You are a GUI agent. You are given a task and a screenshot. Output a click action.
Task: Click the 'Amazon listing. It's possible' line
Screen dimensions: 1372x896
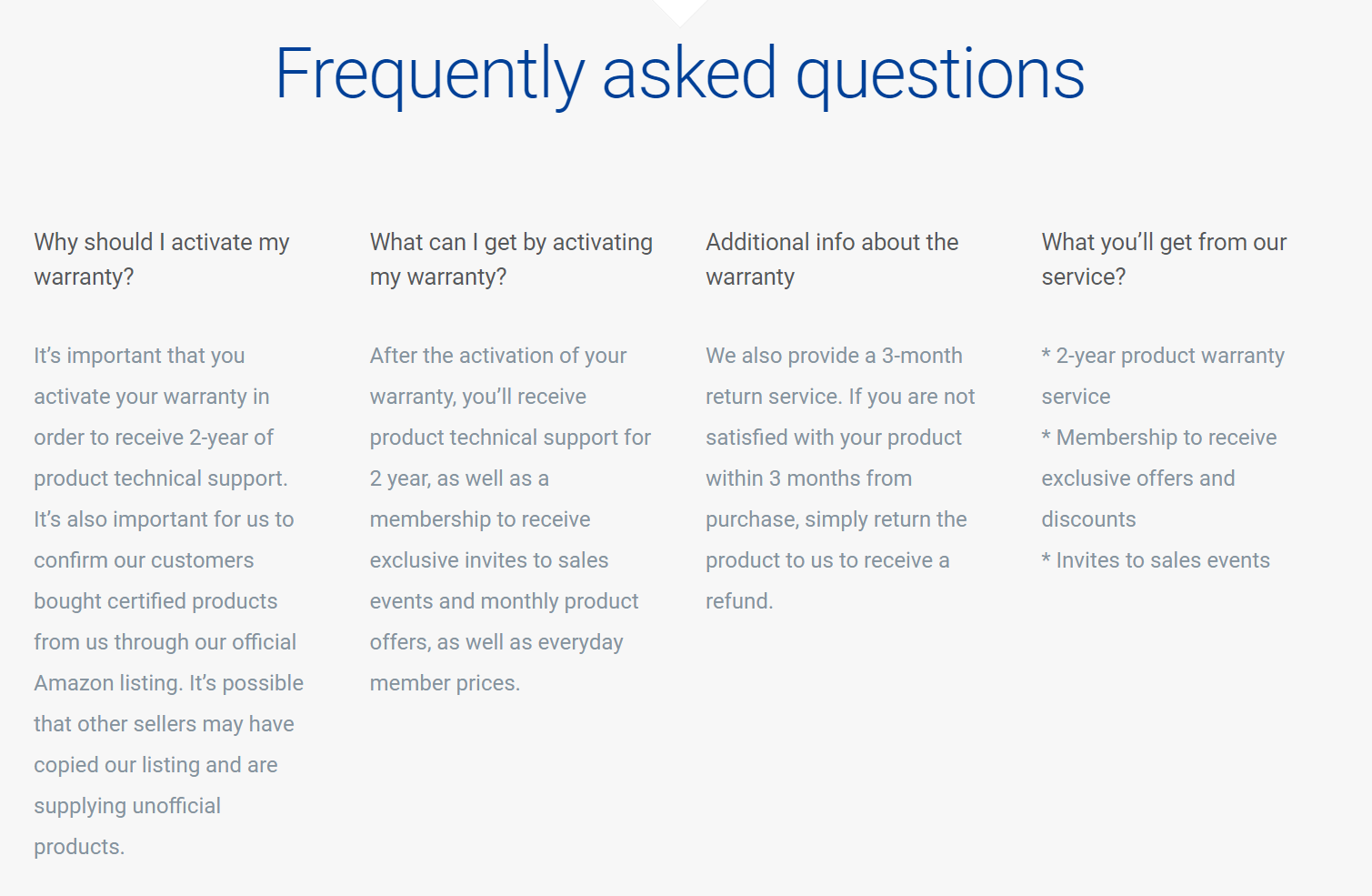169,683
